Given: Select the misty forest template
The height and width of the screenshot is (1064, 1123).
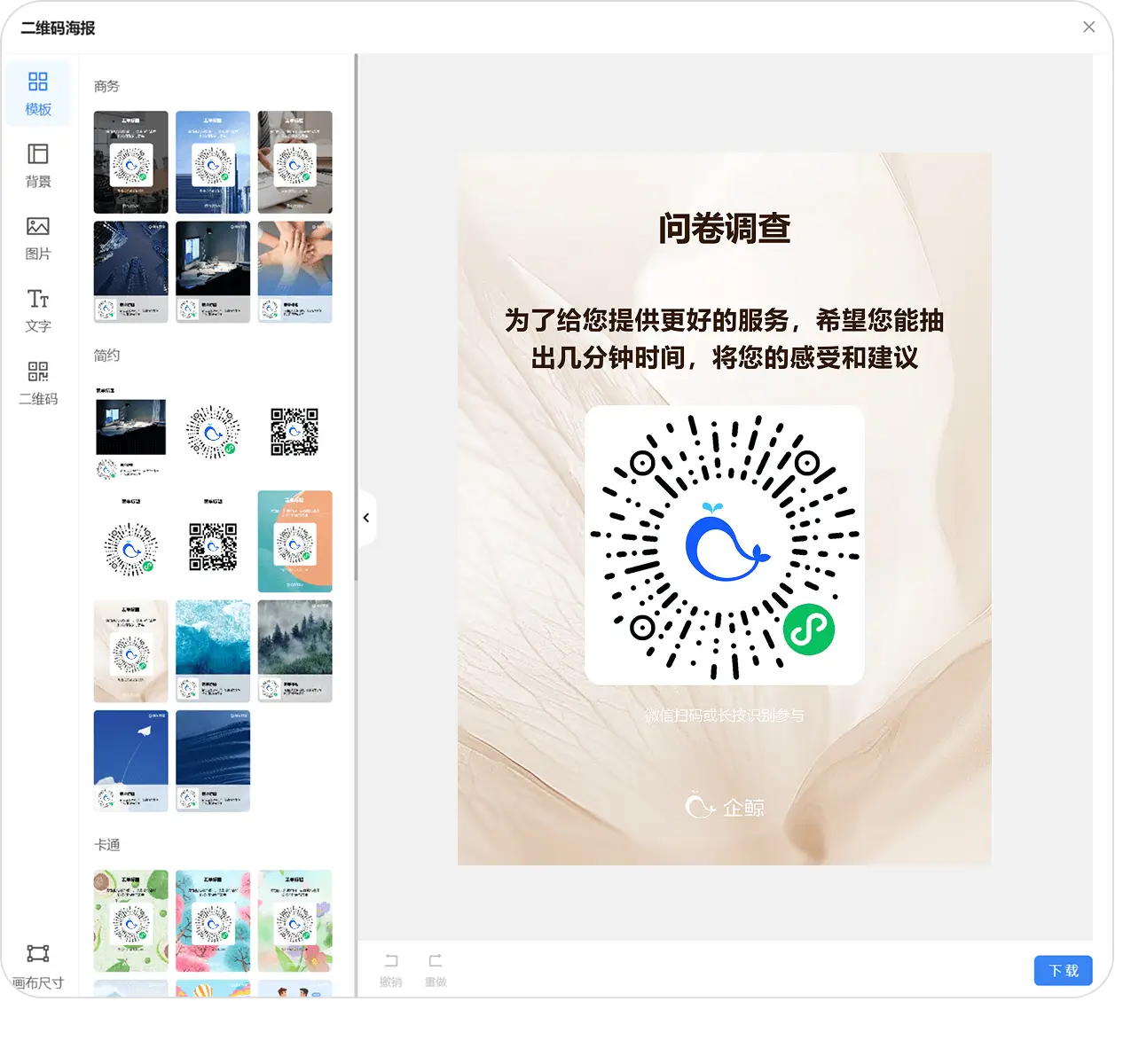Looking at the screenshot, I should (294, 652).
